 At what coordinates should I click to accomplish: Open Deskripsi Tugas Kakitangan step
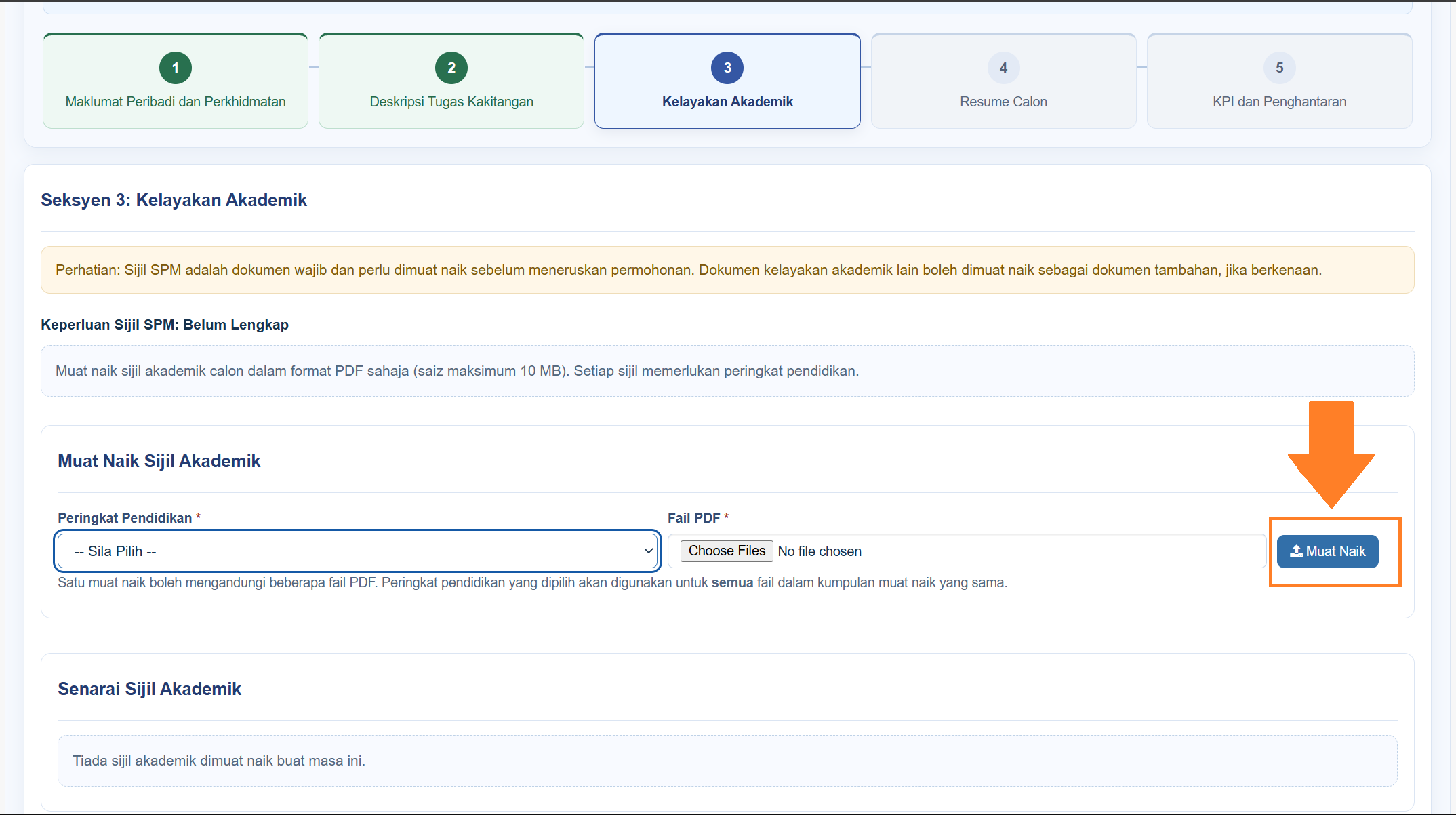[x=451, y=81]
